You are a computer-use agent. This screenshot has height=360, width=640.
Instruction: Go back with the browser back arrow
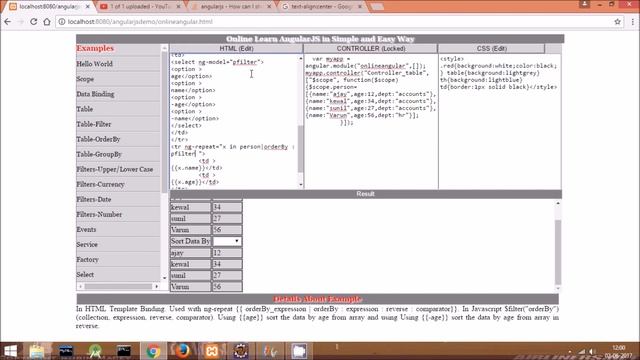click(7, 22)
